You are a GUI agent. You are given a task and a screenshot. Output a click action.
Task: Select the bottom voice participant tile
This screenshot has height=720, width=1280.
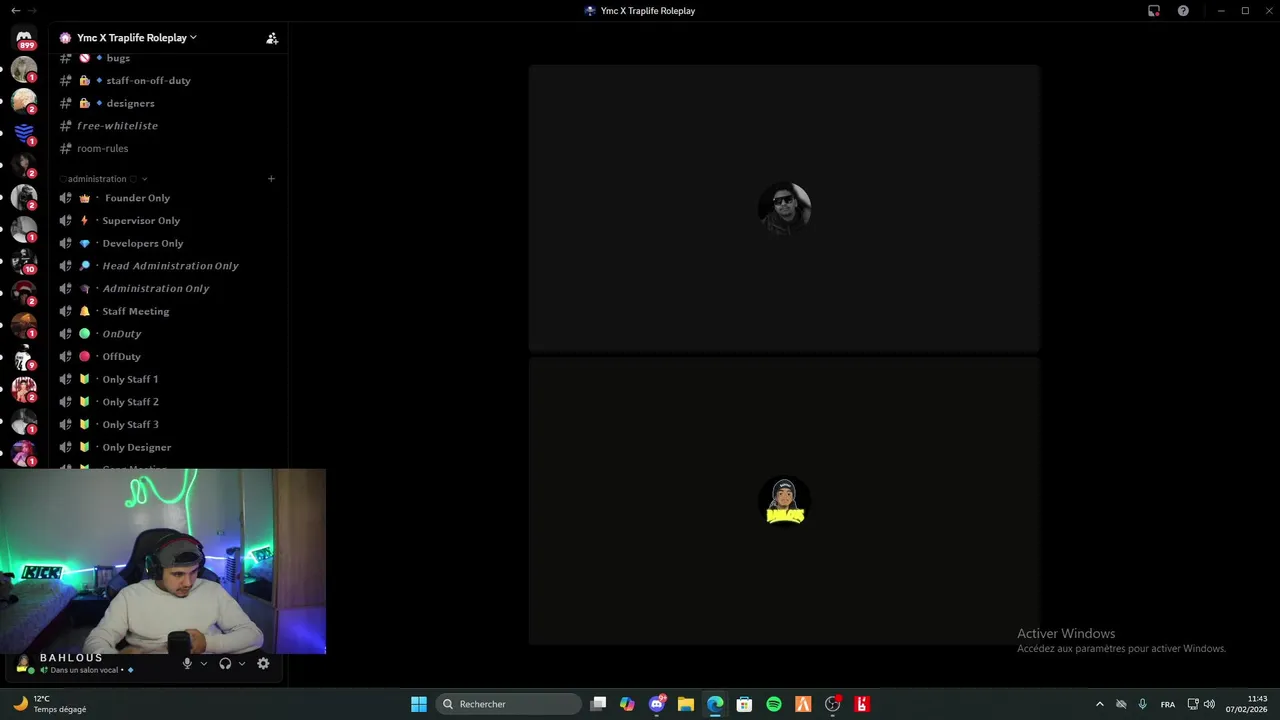[784, 501]
